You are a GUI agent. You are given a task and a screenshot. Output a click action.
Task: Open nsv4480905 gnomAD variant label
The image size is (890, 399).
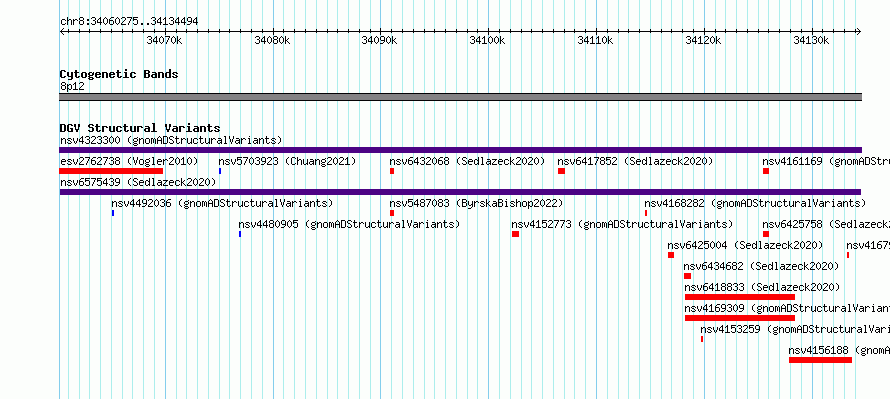pos(349,224)
